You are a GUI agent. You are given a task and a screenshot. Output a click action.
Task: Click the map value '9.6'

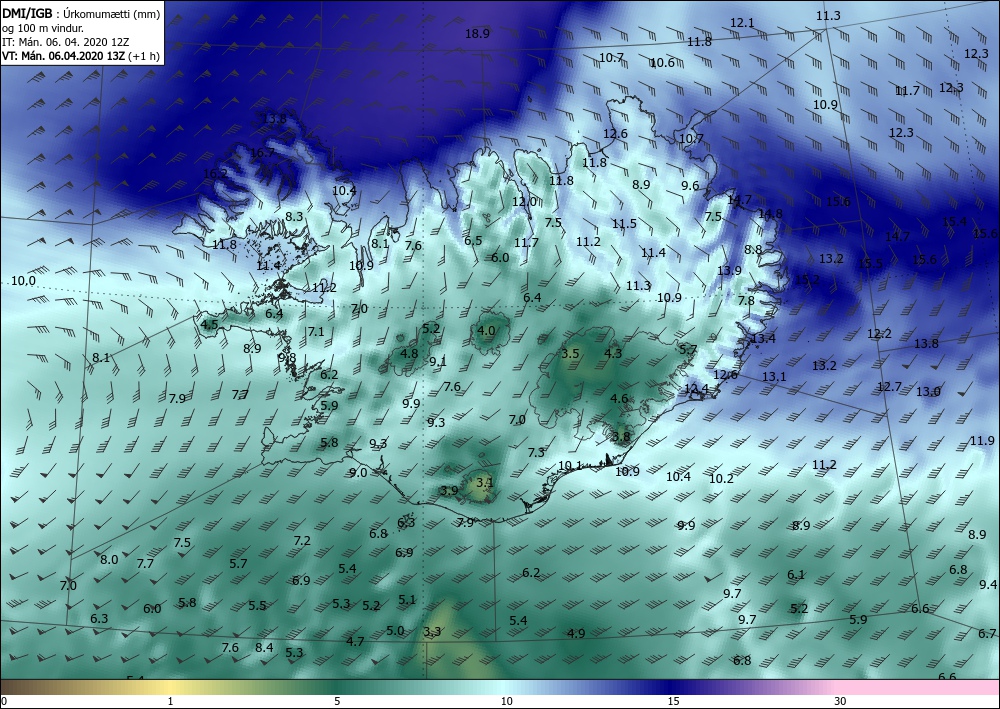tap(690, 186)
